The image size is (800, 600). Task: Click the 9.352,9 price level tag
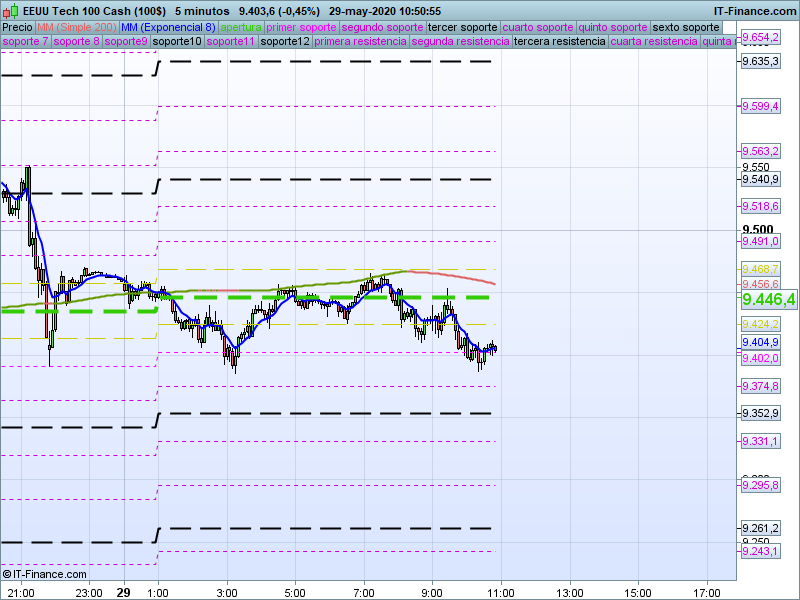tap(760, 413)
